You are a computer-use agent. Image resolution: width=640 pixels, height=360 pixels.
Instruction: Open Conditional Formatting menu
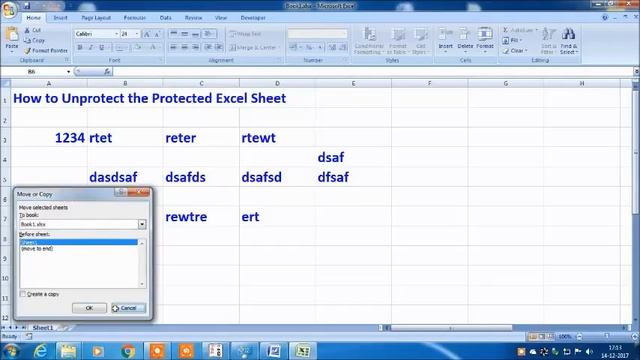click(x=369, y=41)
